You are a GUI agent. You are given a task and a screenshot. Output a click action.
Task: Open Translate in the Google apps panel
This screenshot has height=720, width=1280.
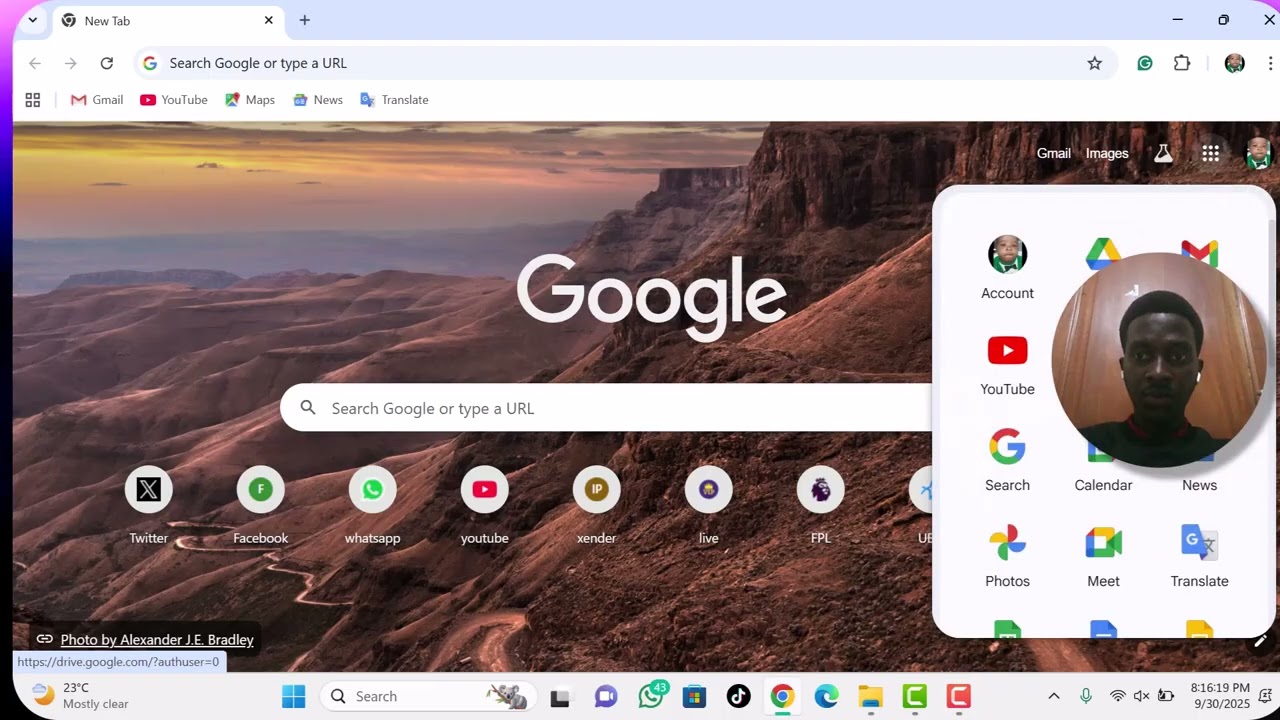pos(1199,556)
